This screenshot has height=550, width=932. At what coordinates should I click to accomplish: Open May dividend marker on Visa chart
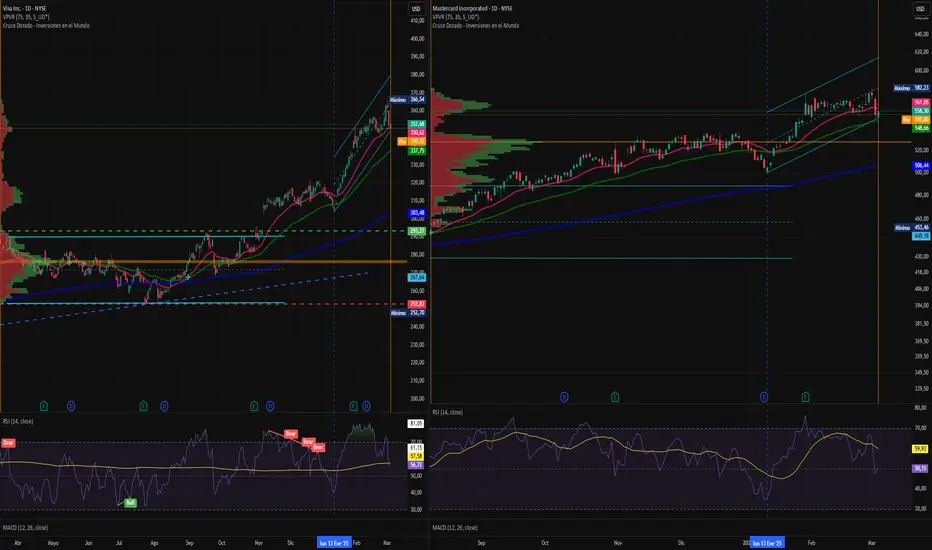pyautogui.click(x=71, y=406)
